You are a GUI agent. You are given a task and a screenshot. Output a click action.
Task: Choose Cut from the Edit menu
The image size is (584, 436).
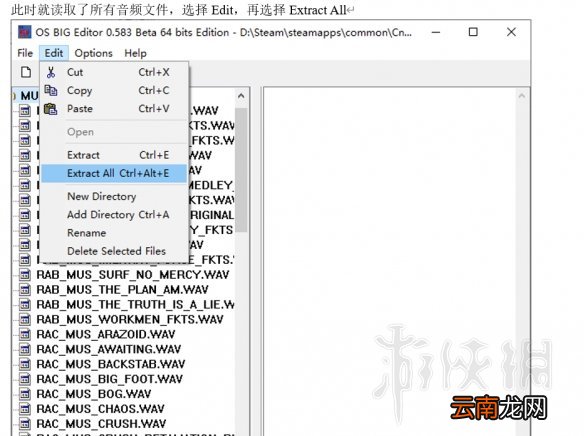114,72
